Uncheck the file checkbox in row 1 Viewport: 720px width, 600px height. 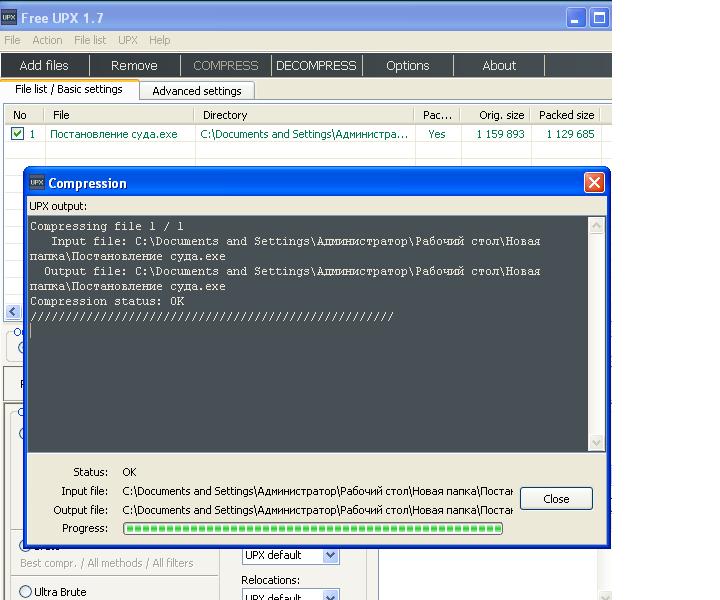click(x=17, y=134)
